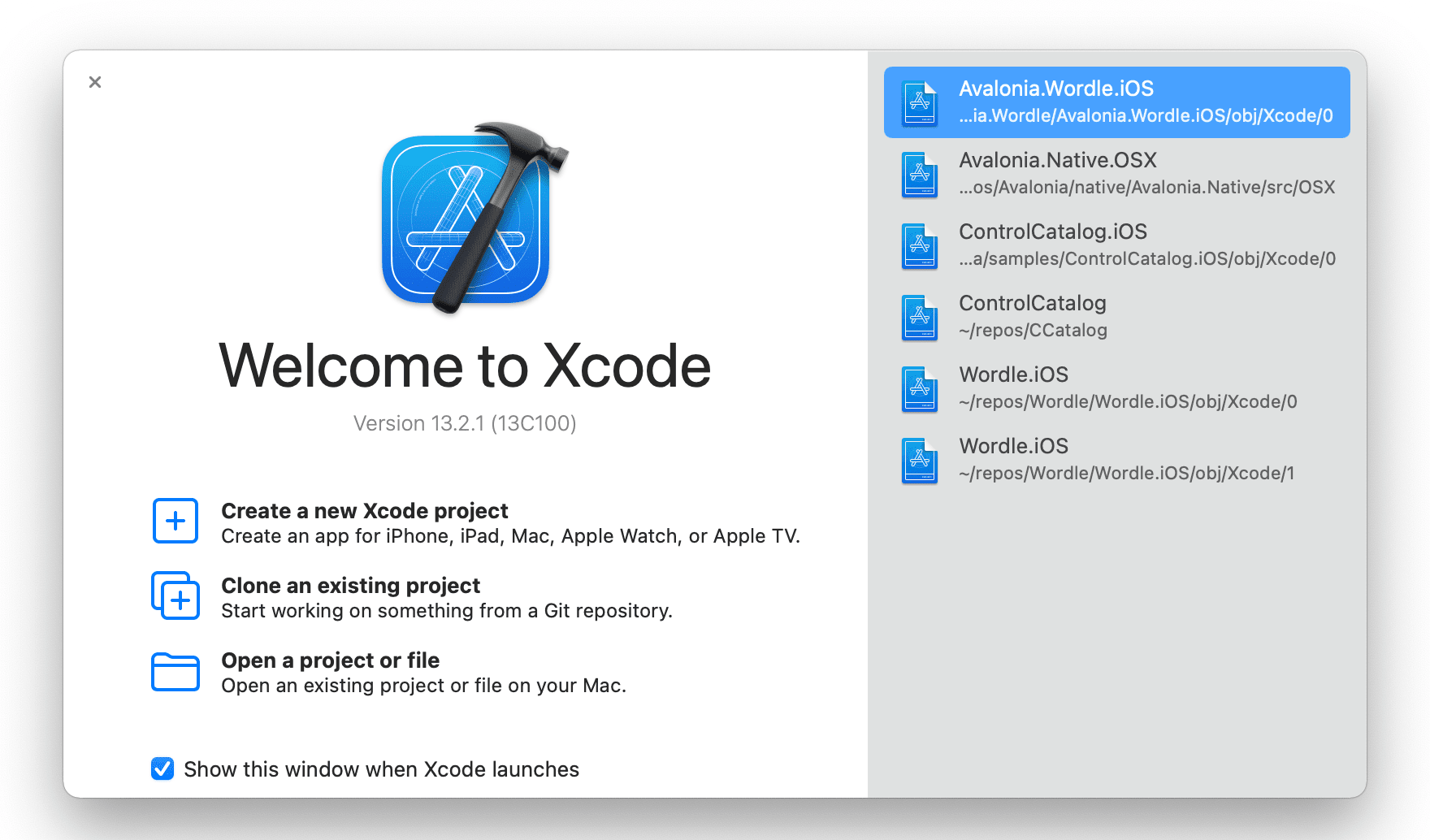Choose Clone an existing project
1430x840 pixels.
tap(350, 586)
